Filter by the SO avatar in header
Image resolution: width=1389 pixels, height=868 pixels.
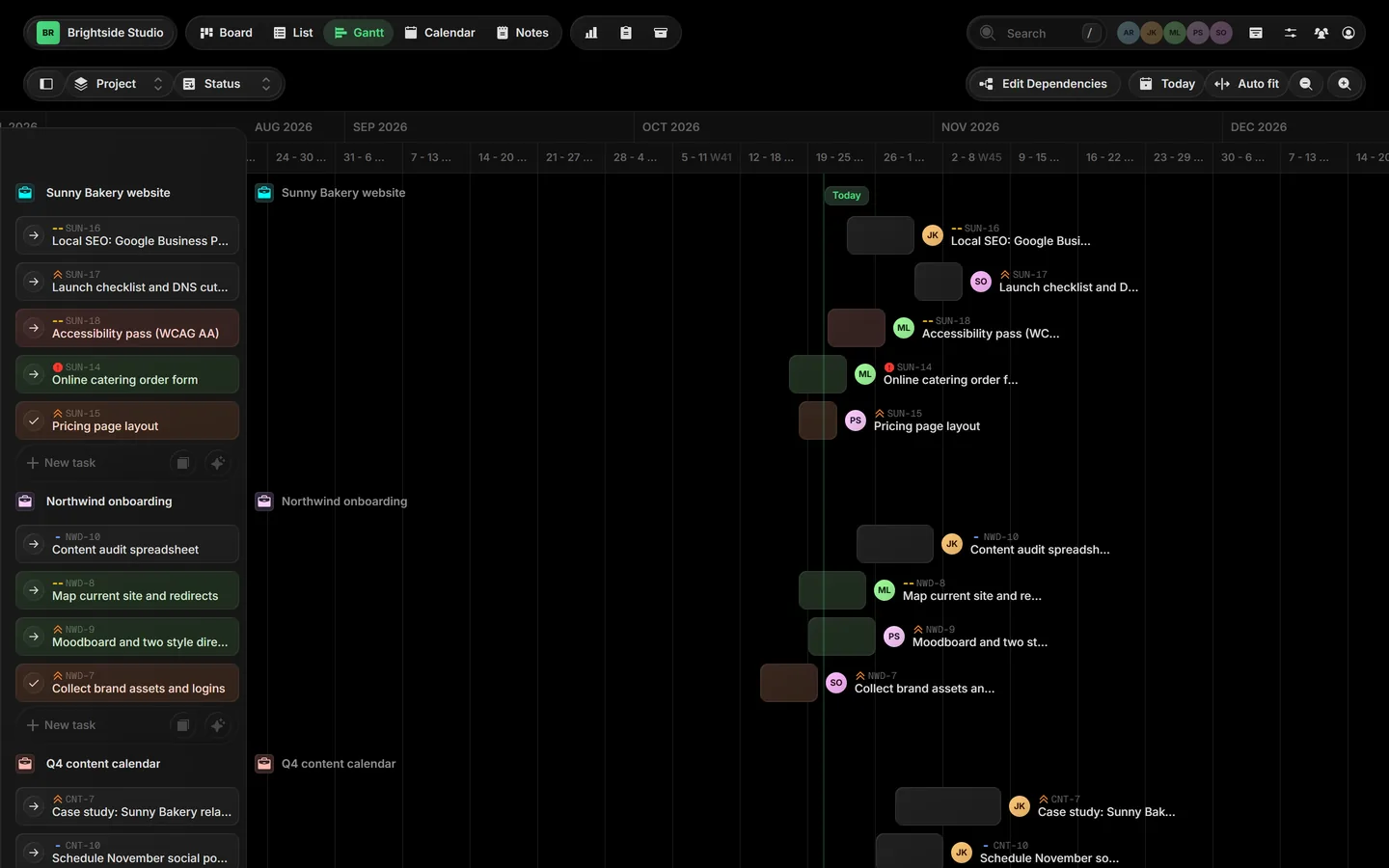pos(1221,33)
